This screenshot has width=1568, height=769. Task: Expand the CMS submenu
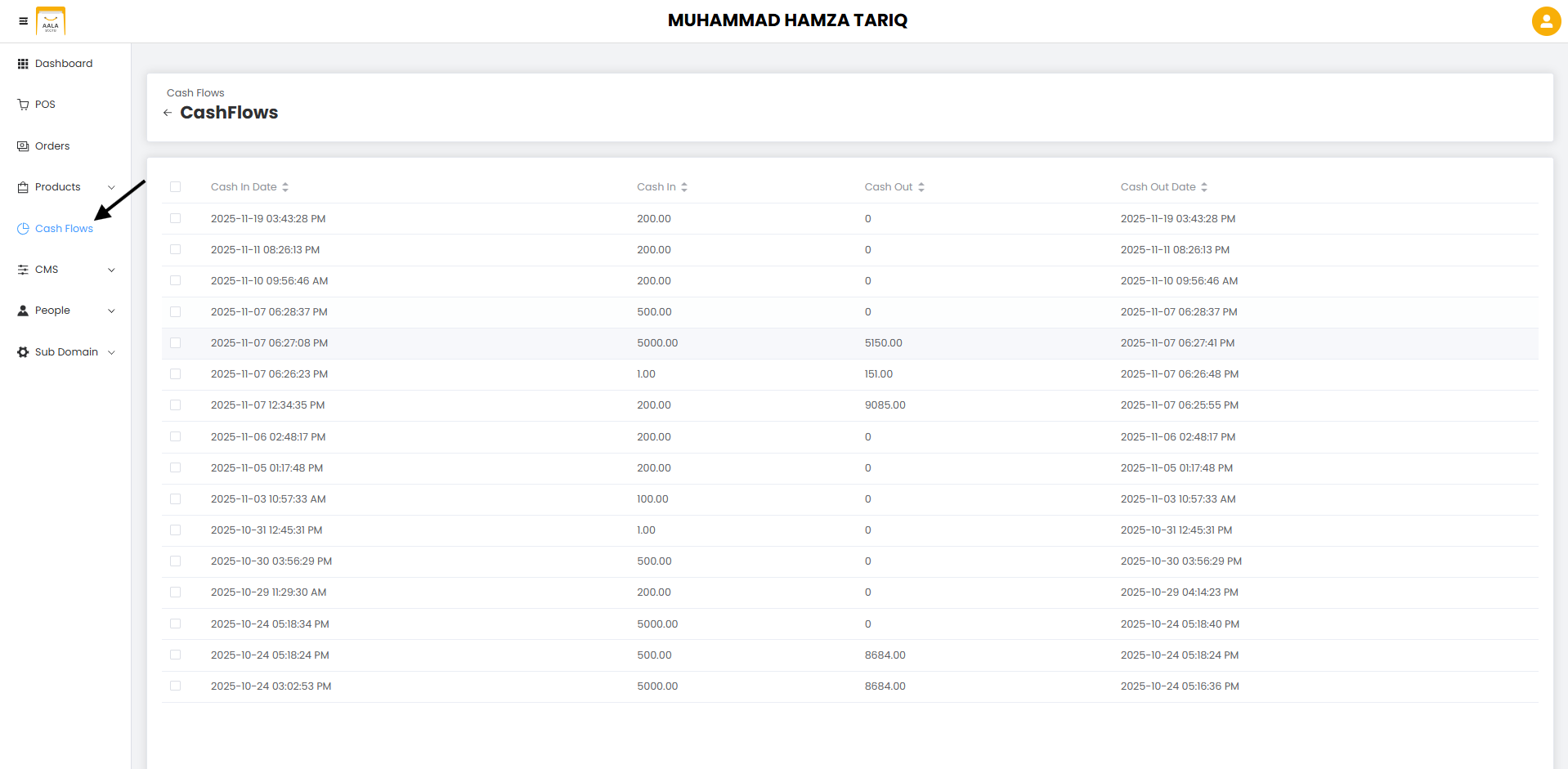[x=111, y=269]
